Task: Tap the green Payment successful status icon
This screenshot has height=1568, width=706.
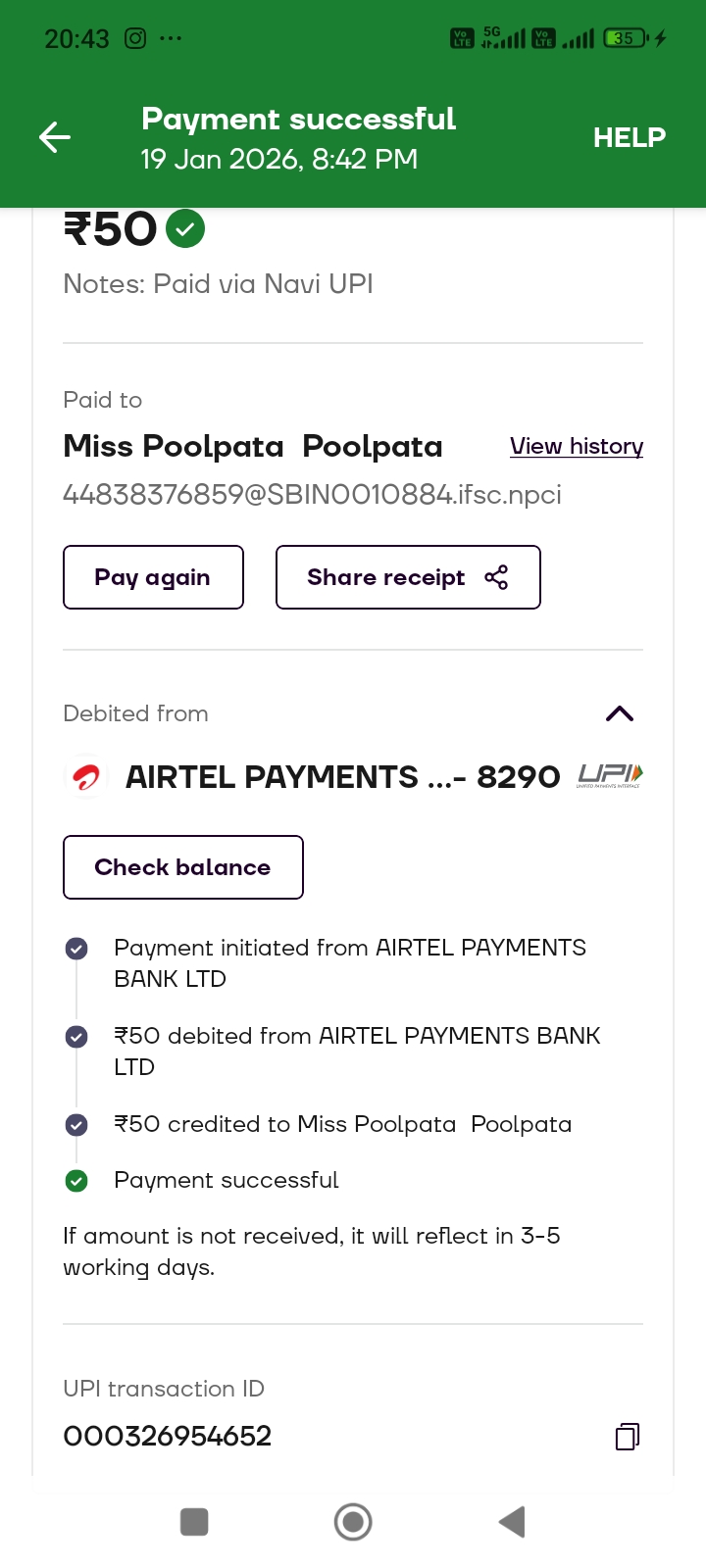Action: click(76, 1181)
